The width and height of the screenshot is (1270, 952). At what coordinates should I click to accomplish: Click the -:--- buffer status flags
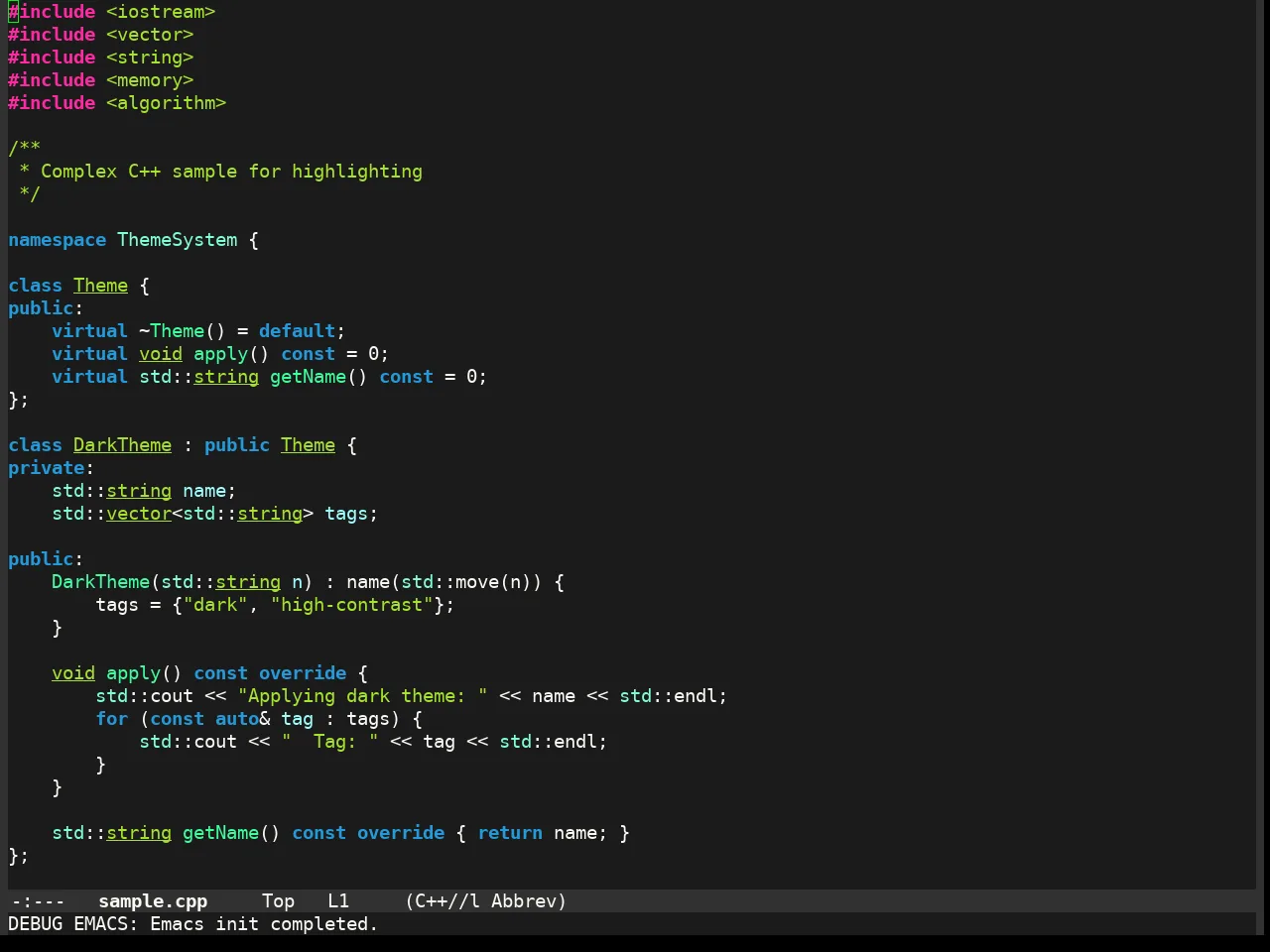coord(38,901)
